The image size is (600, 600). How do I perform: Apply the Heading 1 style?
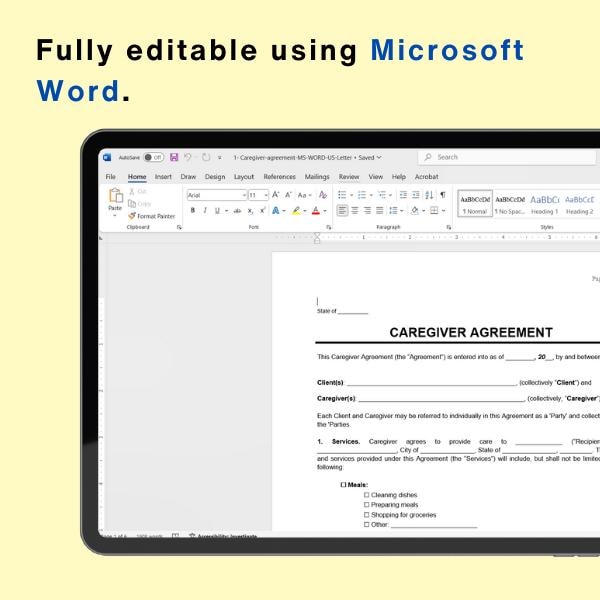[545, 204]
